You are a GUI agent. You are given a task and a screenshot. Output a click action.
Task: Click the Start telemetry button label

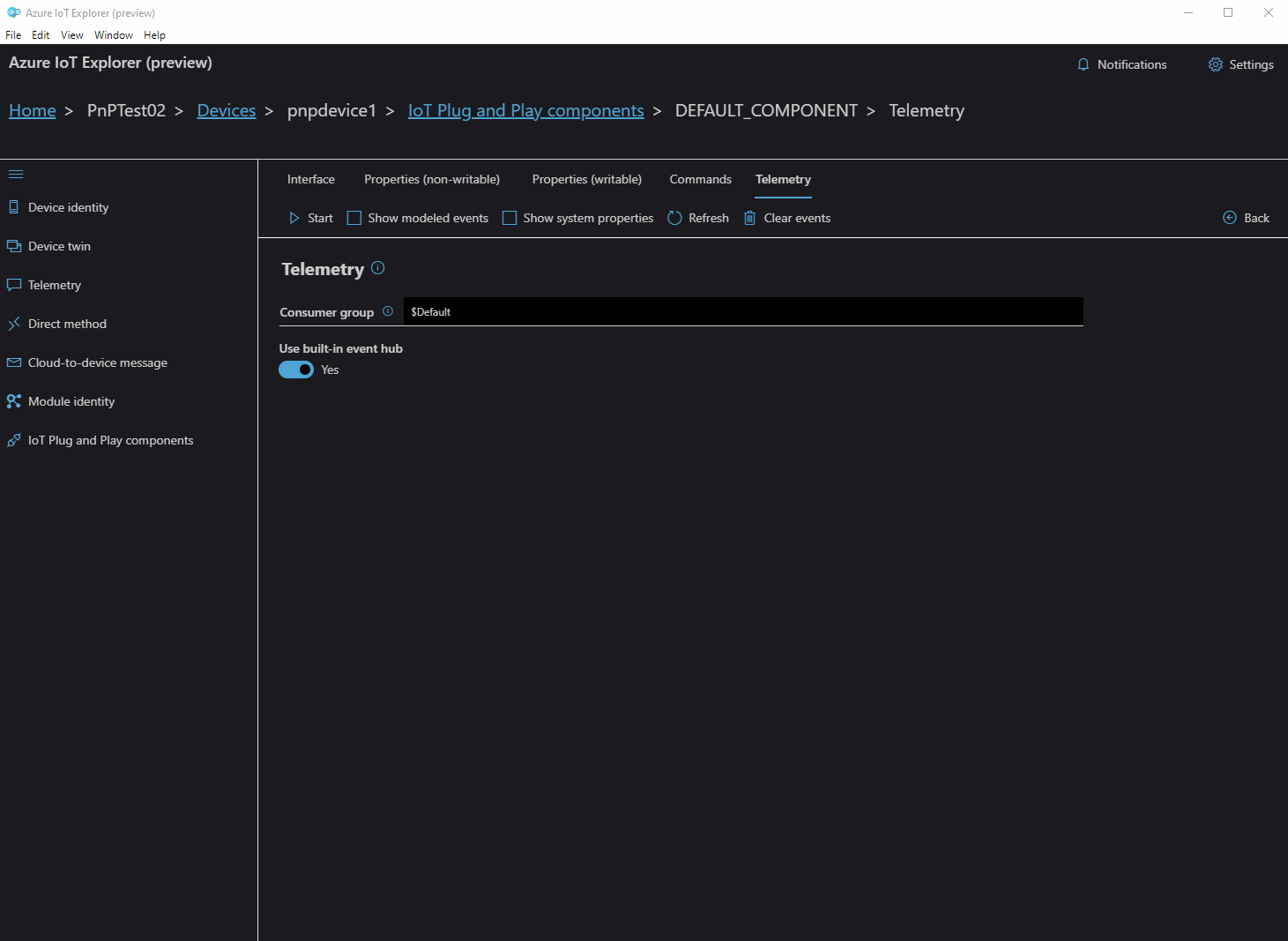click(320, 218)
